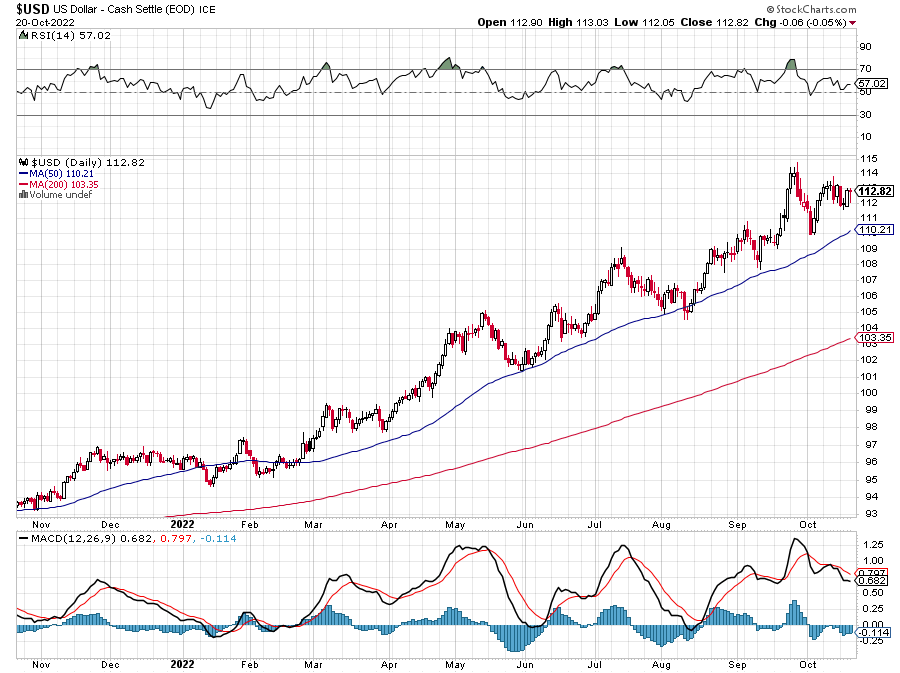900x673 pixels.
Task: Click the MA(50) 110.21 legend text
Action: (61, 173)
